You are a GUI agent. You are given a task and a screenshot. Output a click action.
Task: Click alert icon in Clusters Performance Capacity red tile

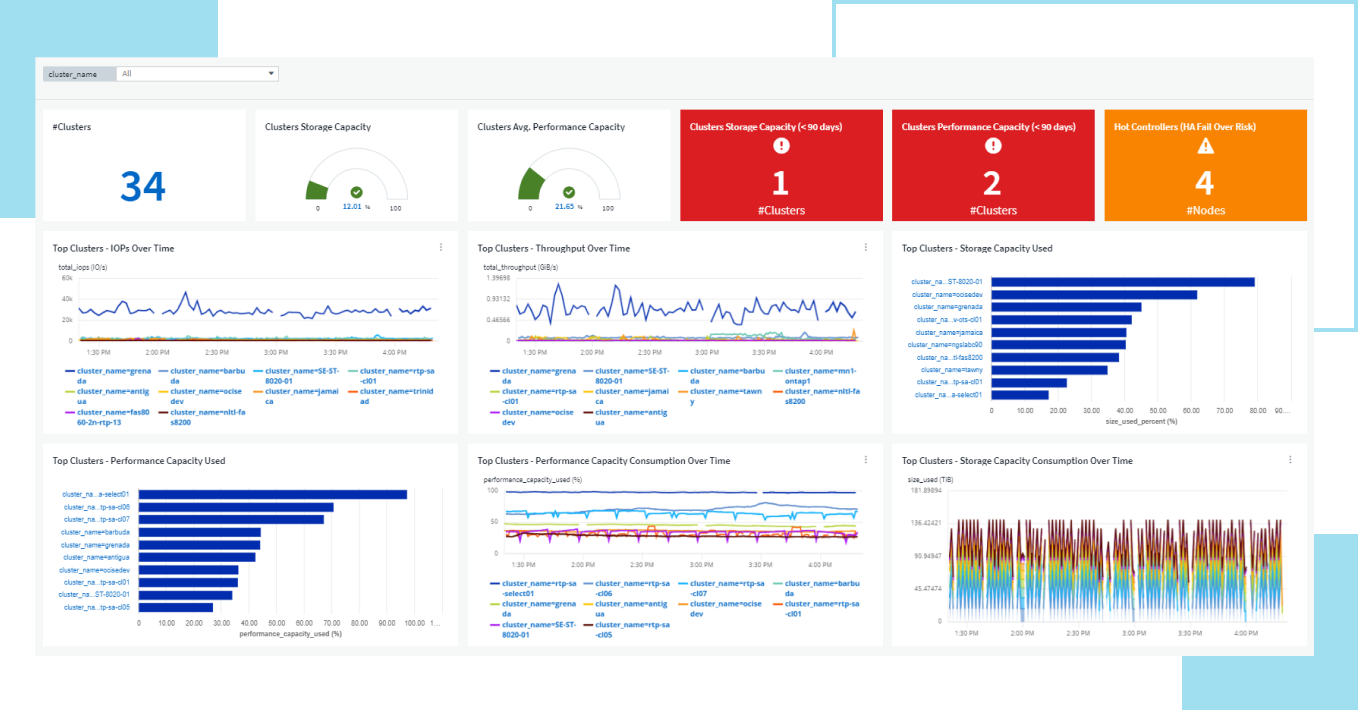tap(992, 146)
